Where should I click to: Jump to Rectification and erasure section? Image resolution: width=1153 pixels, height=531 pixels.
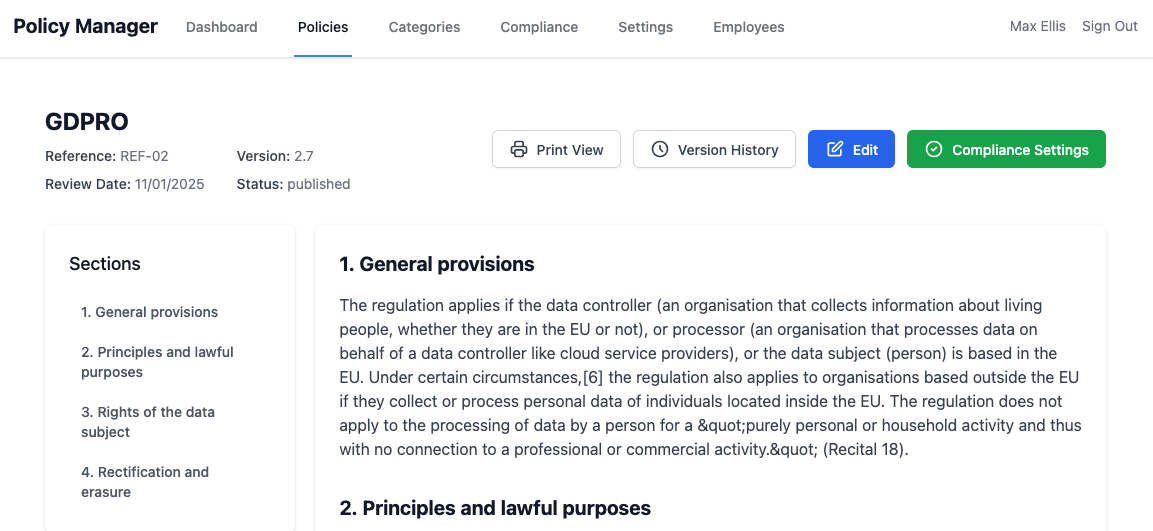(x=145, y=482)
